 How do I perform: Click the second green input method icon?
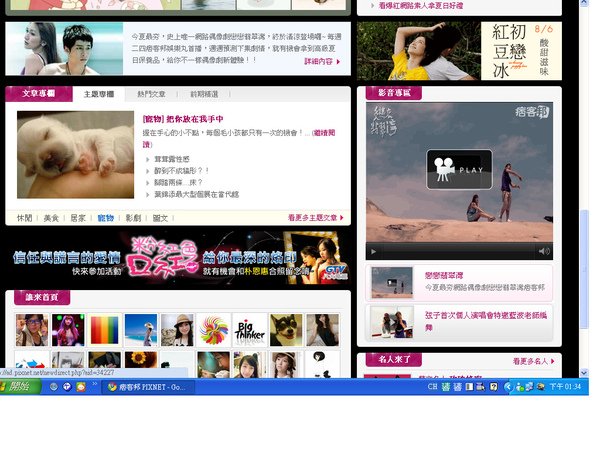458,387
